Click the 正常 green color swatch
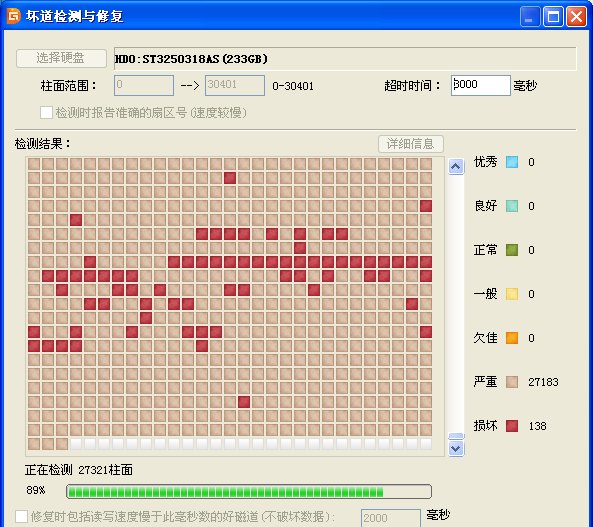The height and width of the screenshot is (527, 593). tap(512, 250)
